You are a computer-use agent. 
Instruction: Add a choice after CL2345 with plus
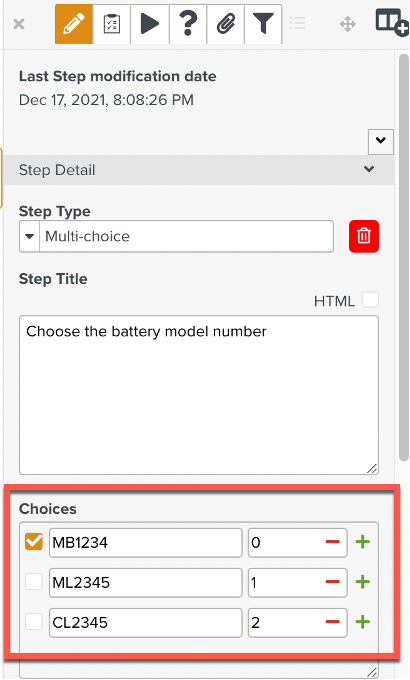pyautogui.click(x=363, y=622)
